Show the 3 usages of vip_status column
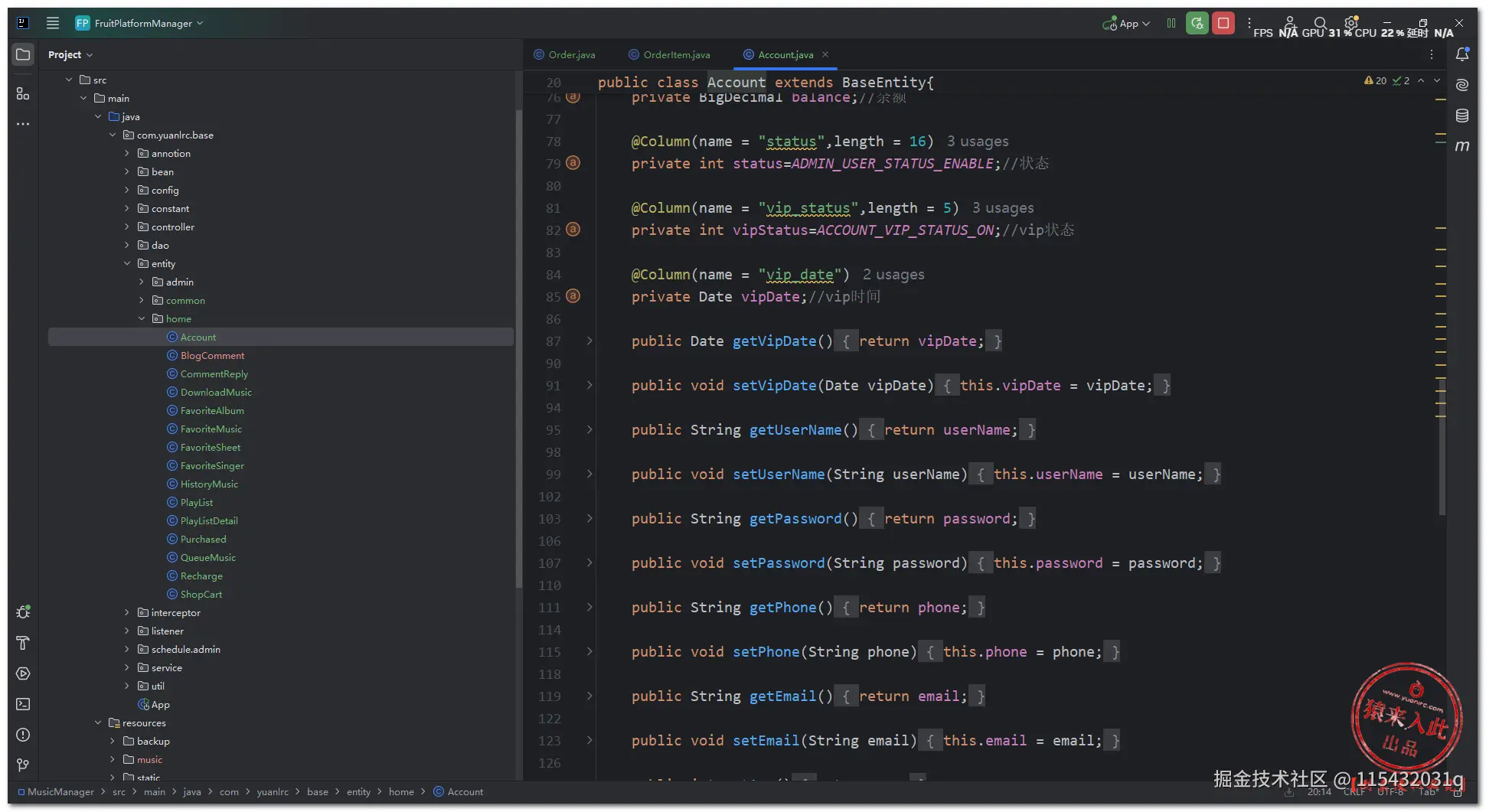Screen dimensions: 1486x812 (x=1003, y=207)
